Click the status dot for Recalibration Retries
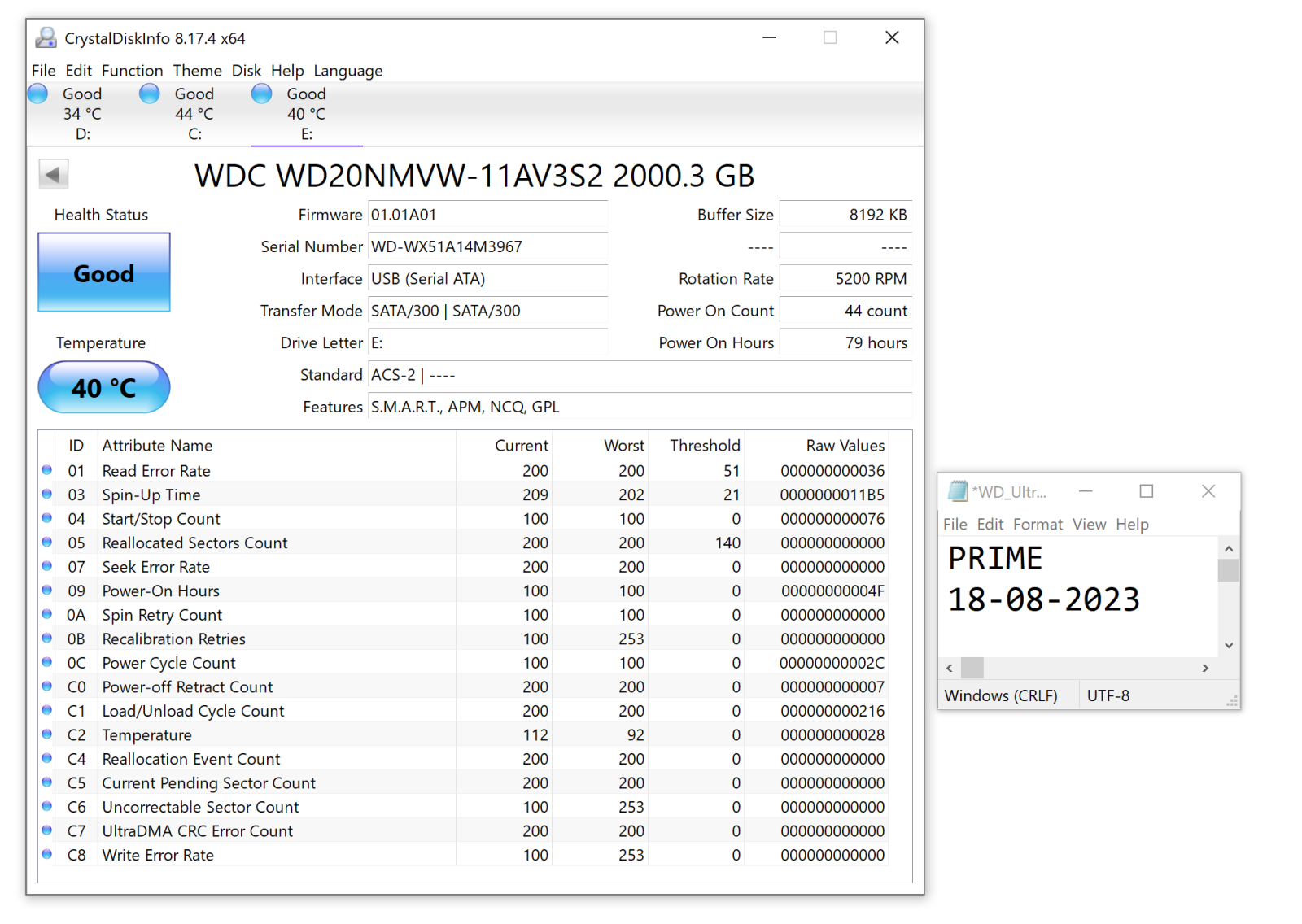This screenshot has height=924, width=1302. tap(47, 639)
